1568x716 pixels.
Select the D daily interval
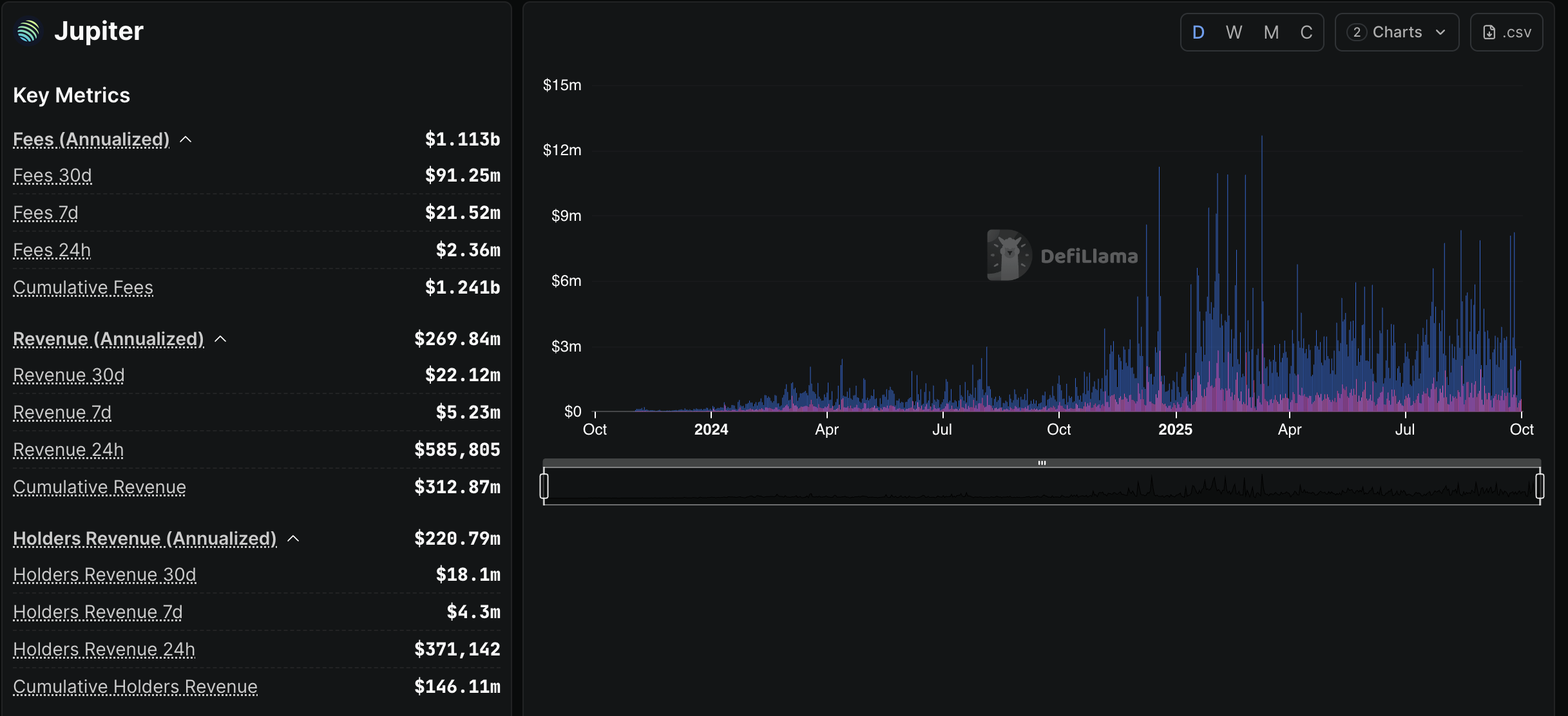1198,32
